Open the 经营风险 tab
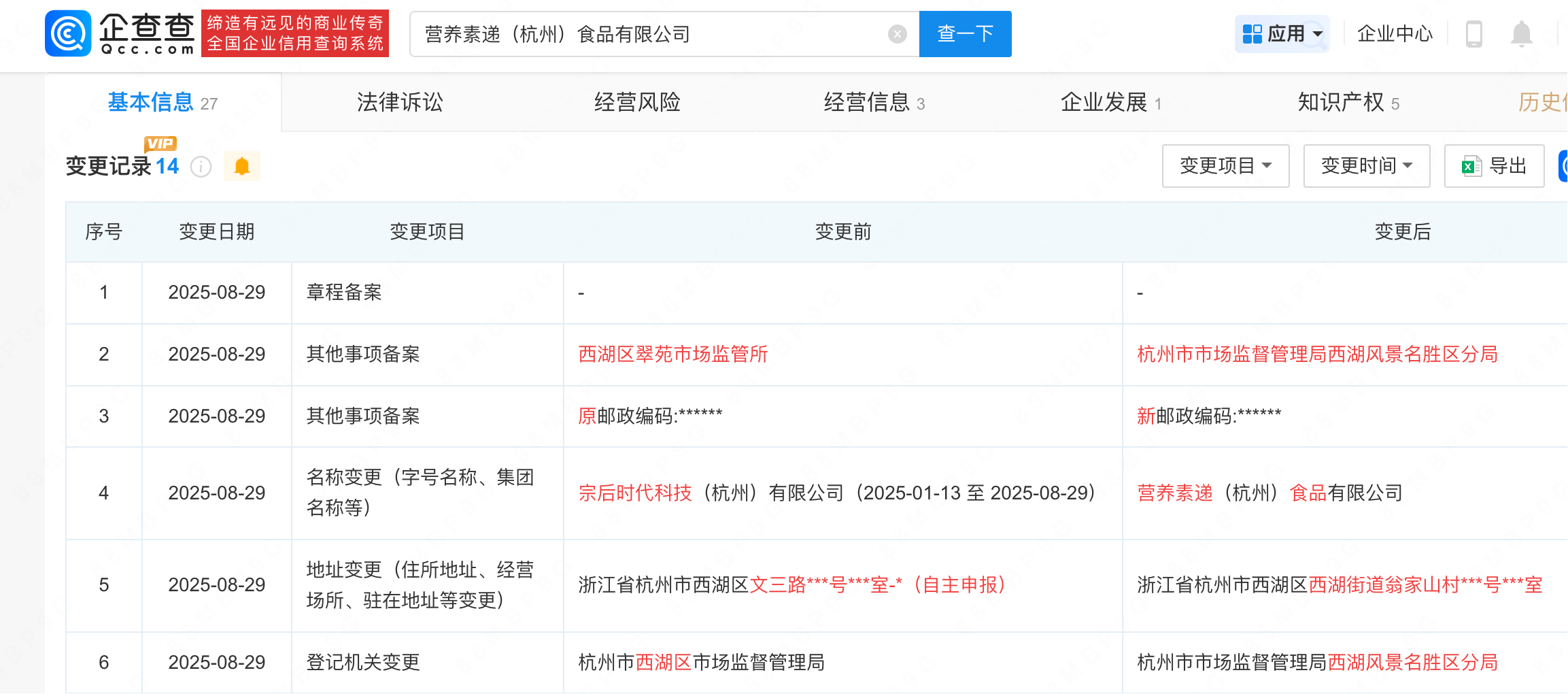 pyautogui.click(x=637, y=103)
